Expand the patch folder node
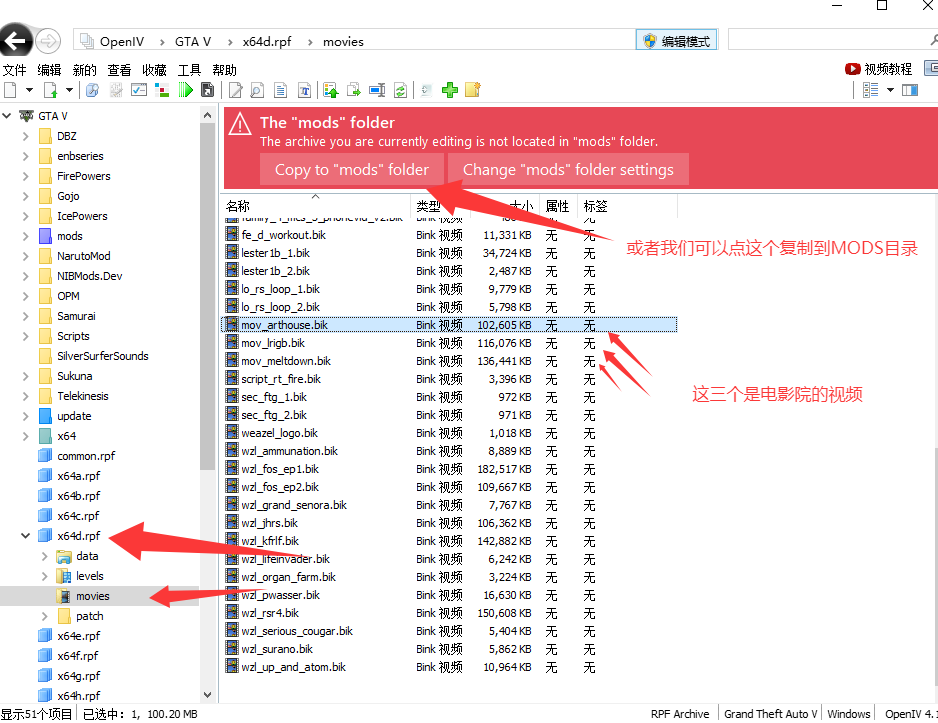 45,616
